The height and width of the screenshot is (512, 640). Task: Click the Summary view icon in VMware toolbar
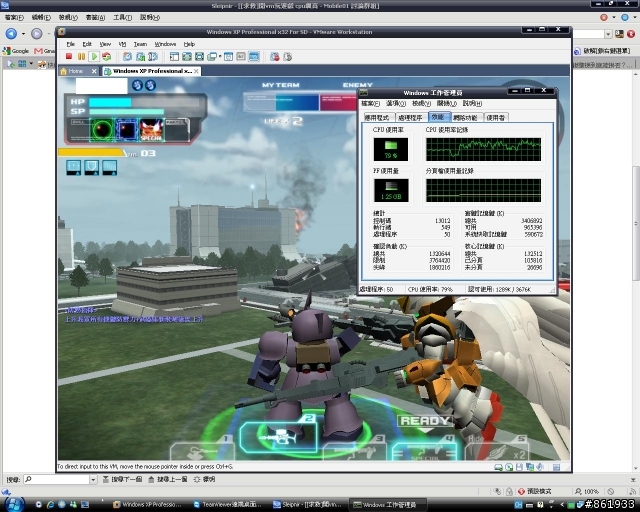[x=228, y=56]
